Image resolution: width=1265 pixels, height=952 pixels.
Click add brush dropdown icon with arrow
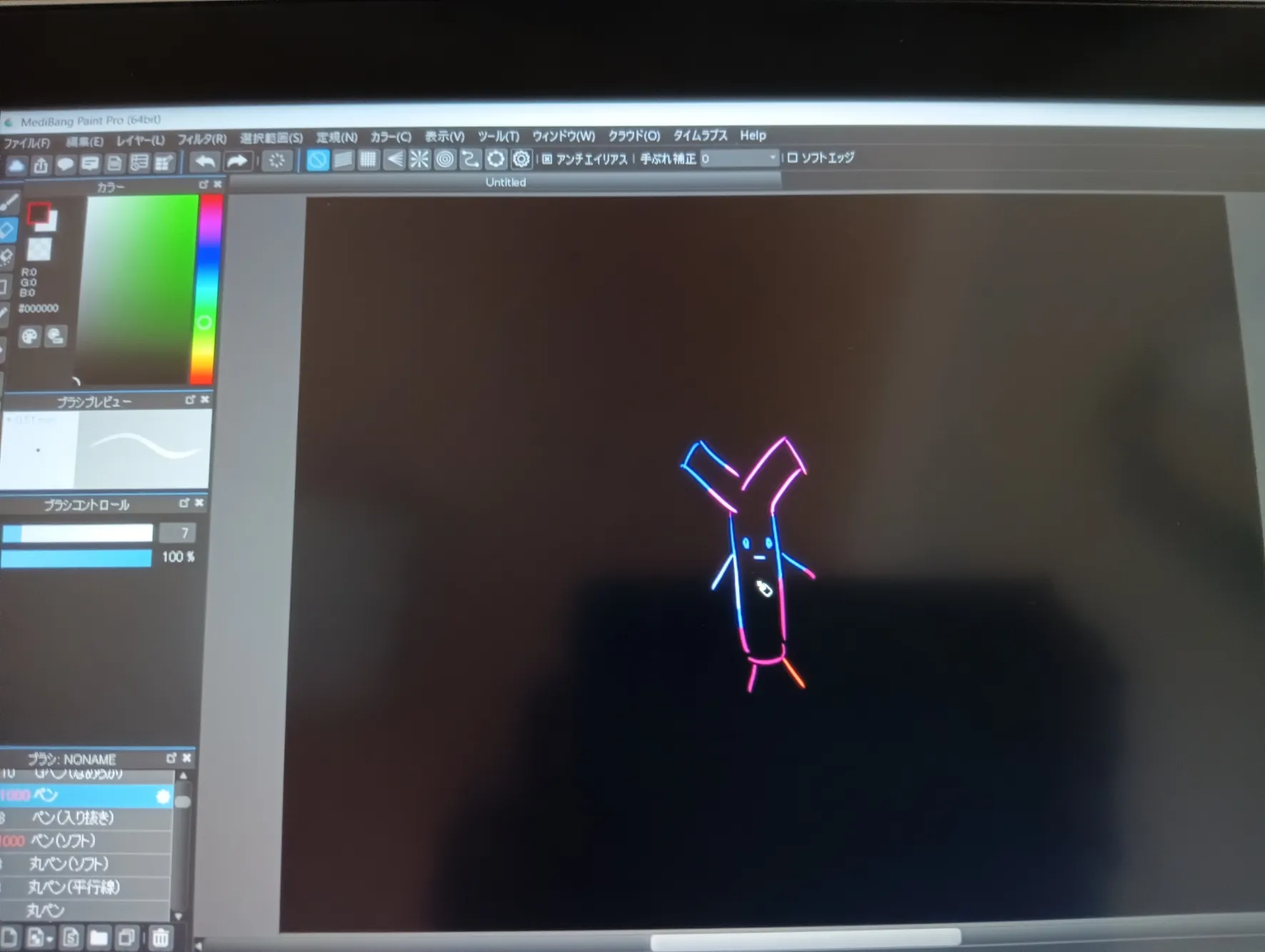click(40, 938)
